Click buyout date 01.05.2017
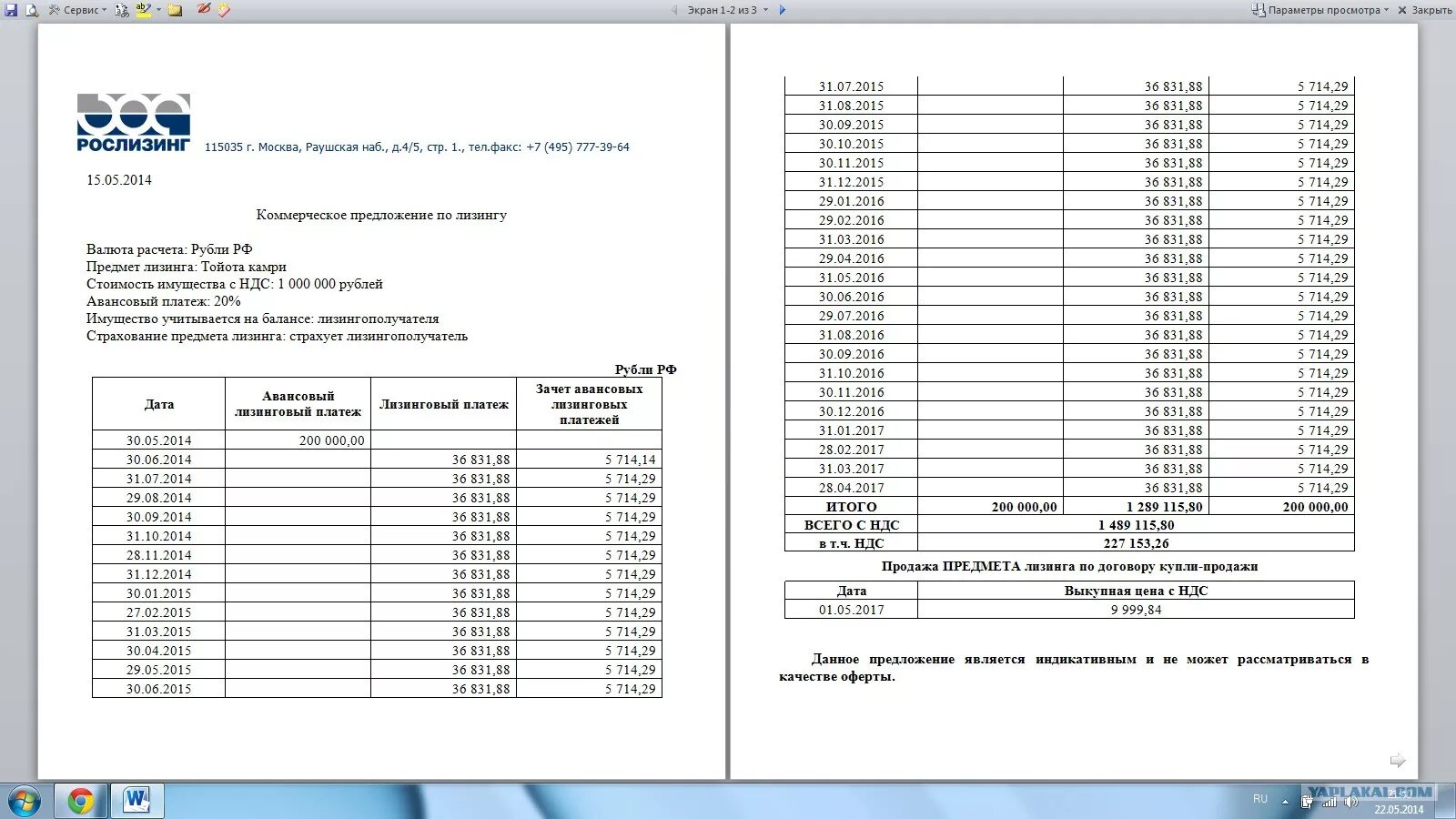The image size is (1456, 819). click(x=851, y=610)
